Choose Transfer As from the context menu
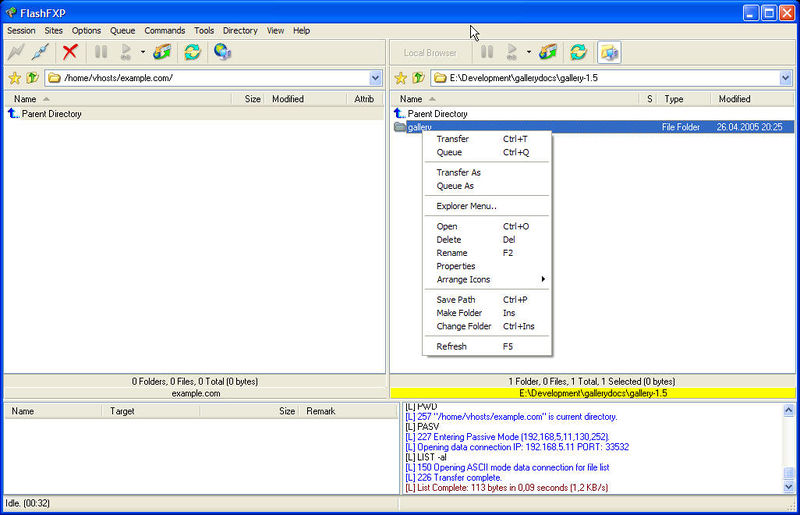 point(487,173)
